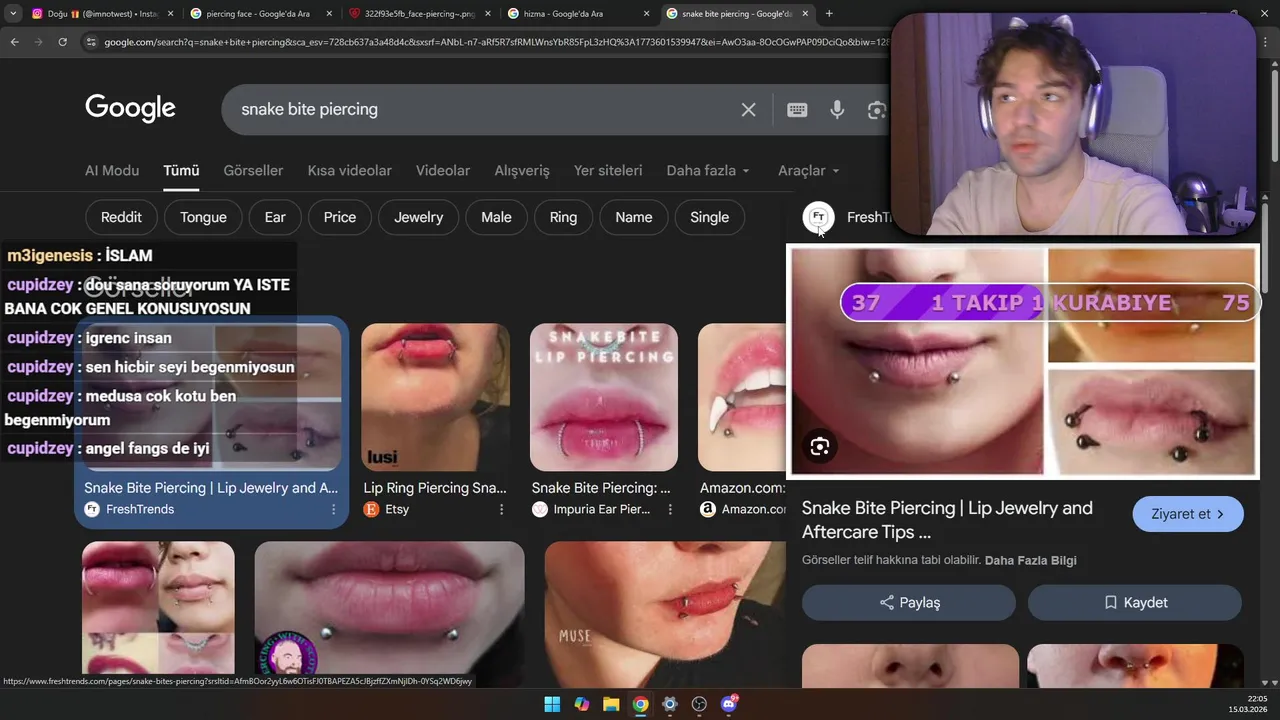1280x720 pixels.
Task: Close the 'piercing face' tab
Action: tap(331, 14)
